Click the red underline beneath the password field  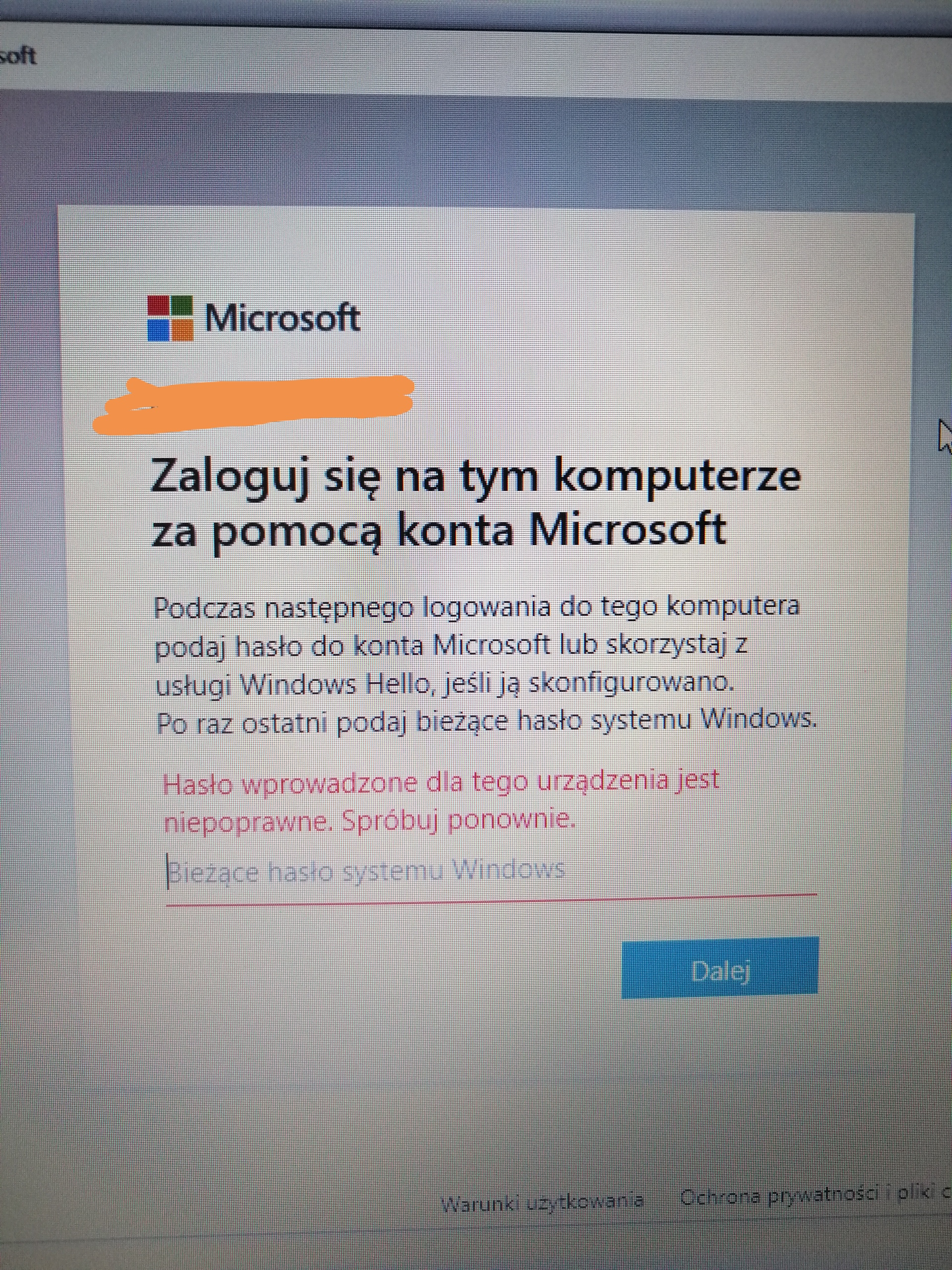click(x=491, y=898)
